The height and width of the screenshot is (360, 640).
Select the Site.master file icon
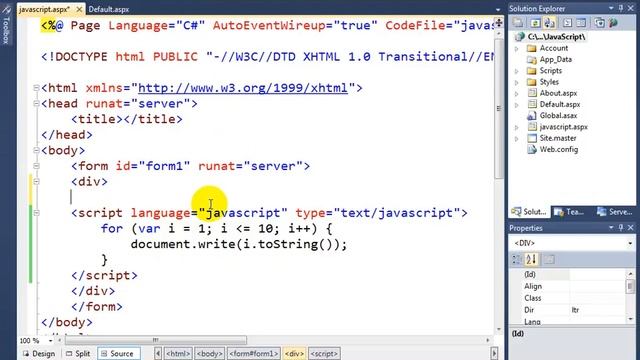point(531,138)
